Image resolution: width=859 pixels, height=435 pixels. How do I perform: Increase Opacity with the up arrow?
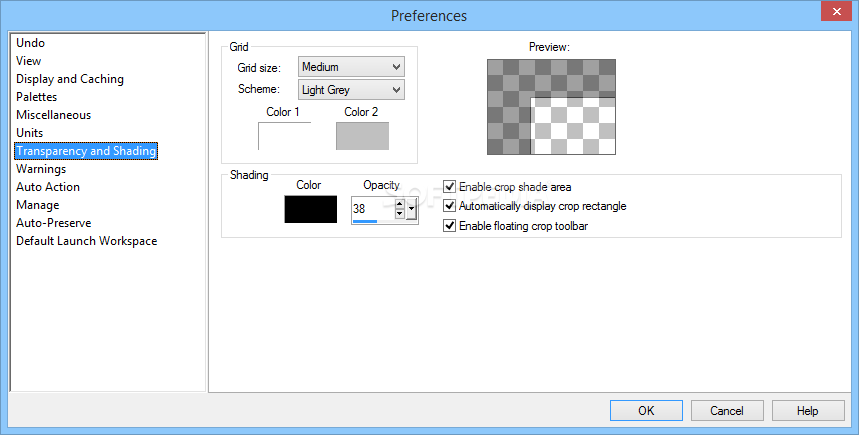point(399,204)
